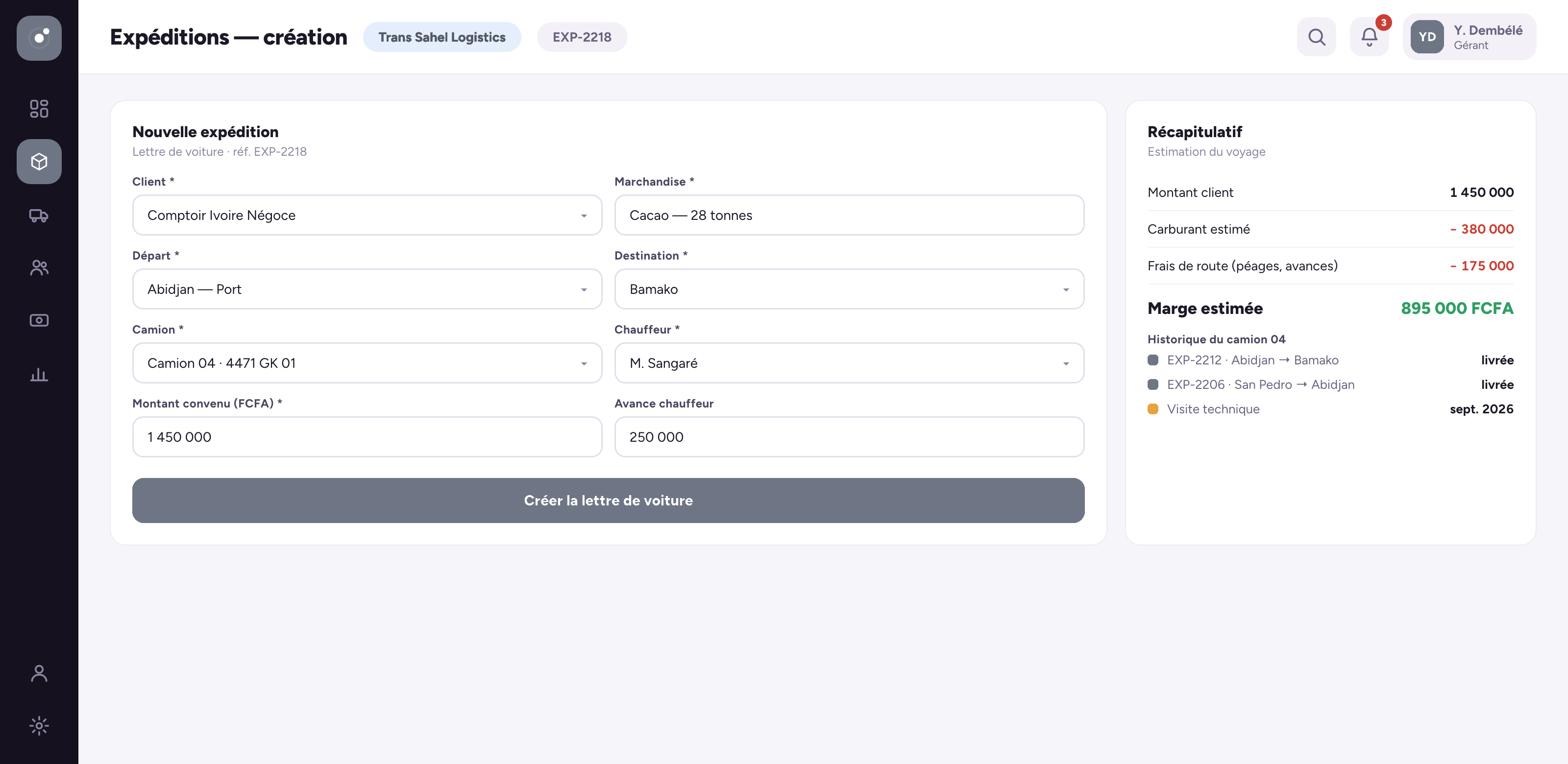
Task: Select the expeditions box icon in sidebar
Action: tap(39, 161)
